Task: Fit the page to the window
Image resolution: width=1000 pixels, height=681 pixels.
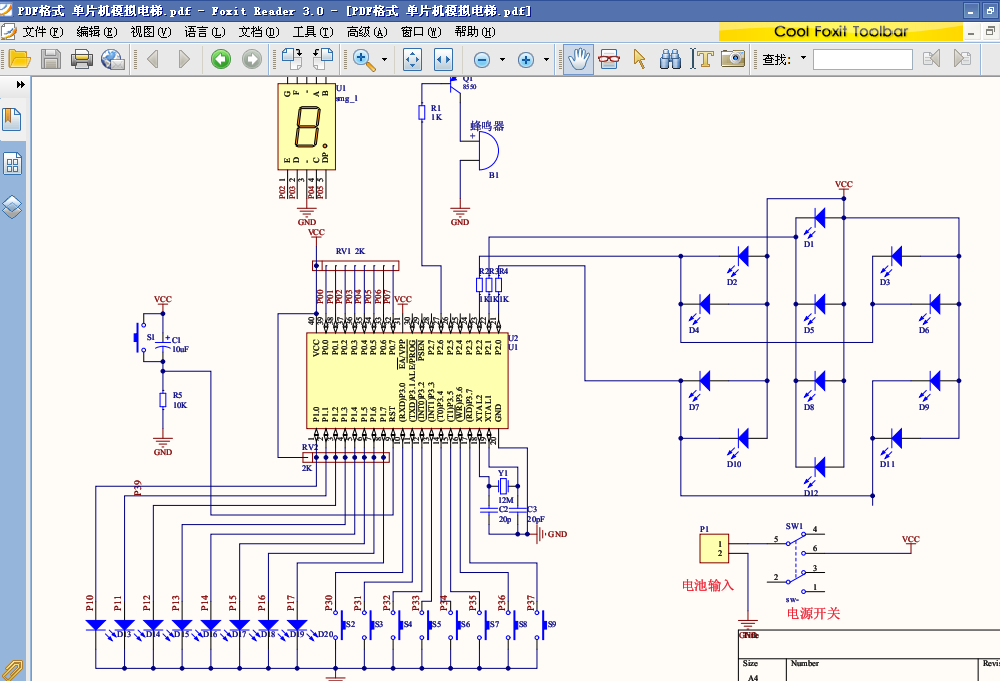Action: (413, 59)
